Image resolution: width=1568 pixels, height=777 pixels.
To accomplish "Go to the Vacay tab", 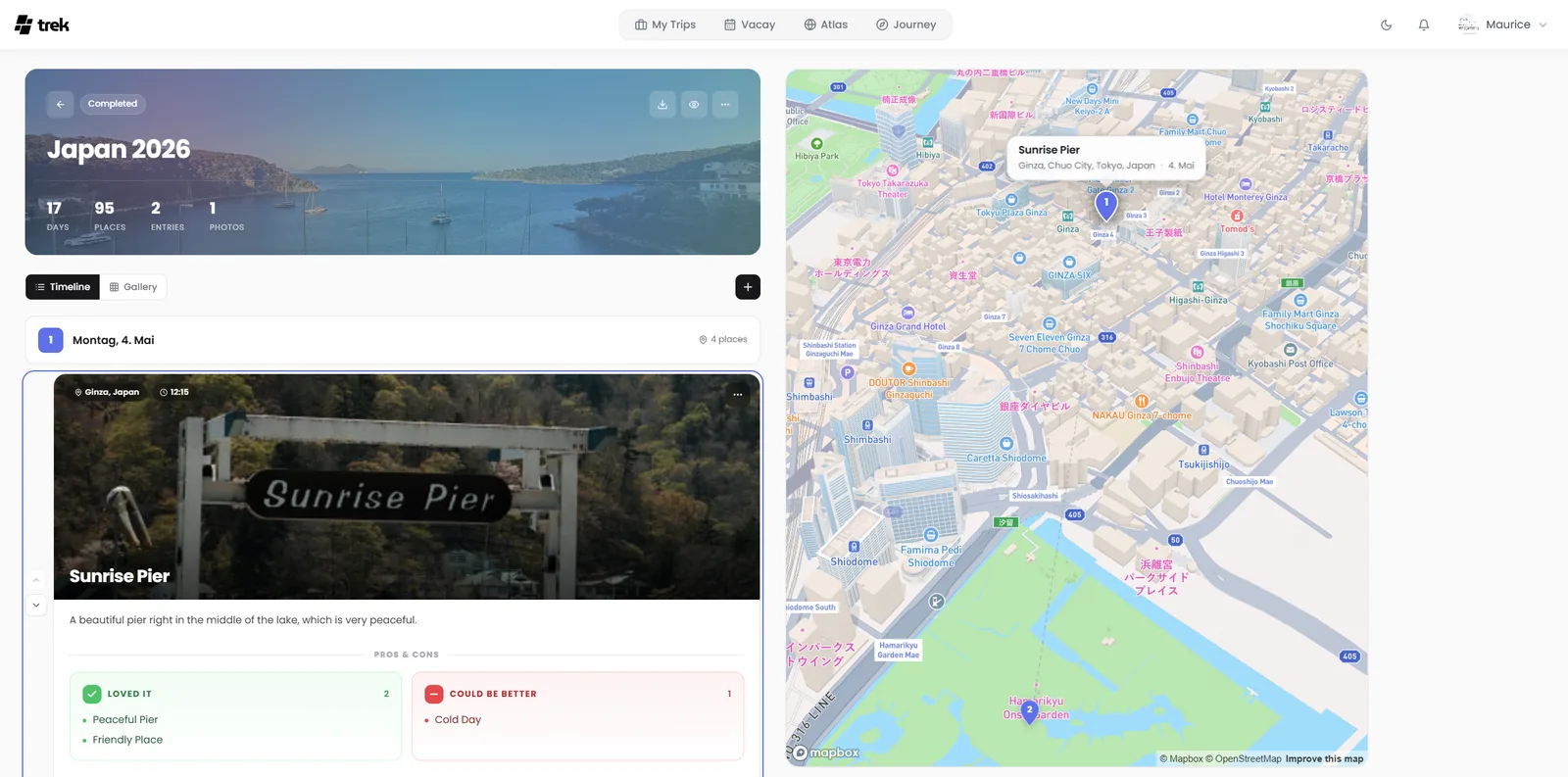I will [750, 24].
